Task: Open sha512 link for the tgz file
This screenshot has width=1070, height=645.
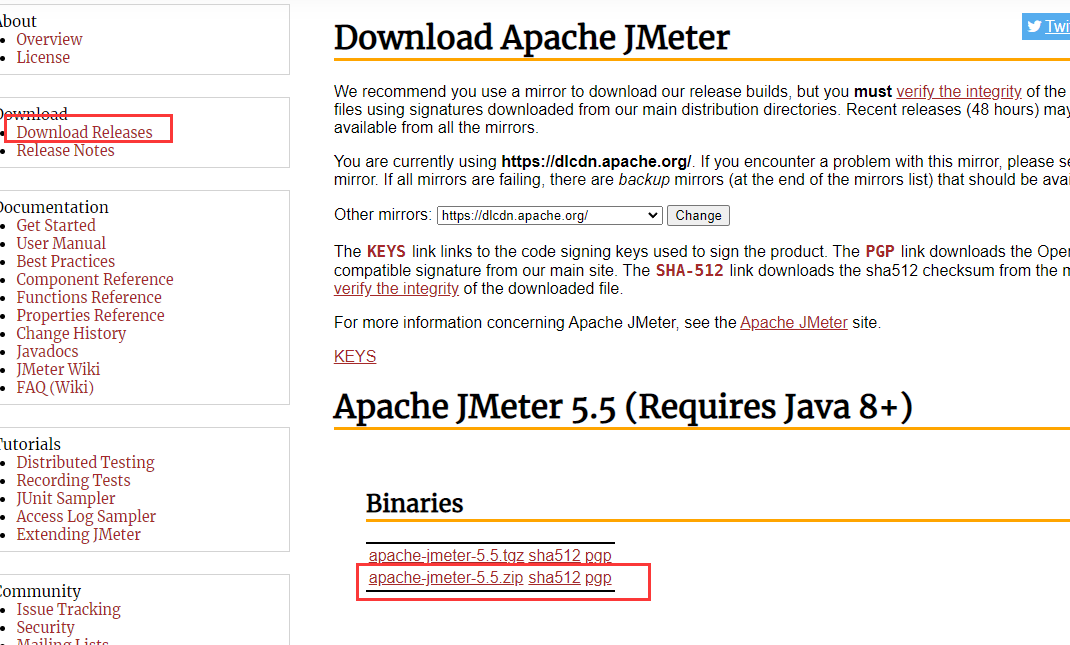Action: pyautogui.click(x=554, y=556)
